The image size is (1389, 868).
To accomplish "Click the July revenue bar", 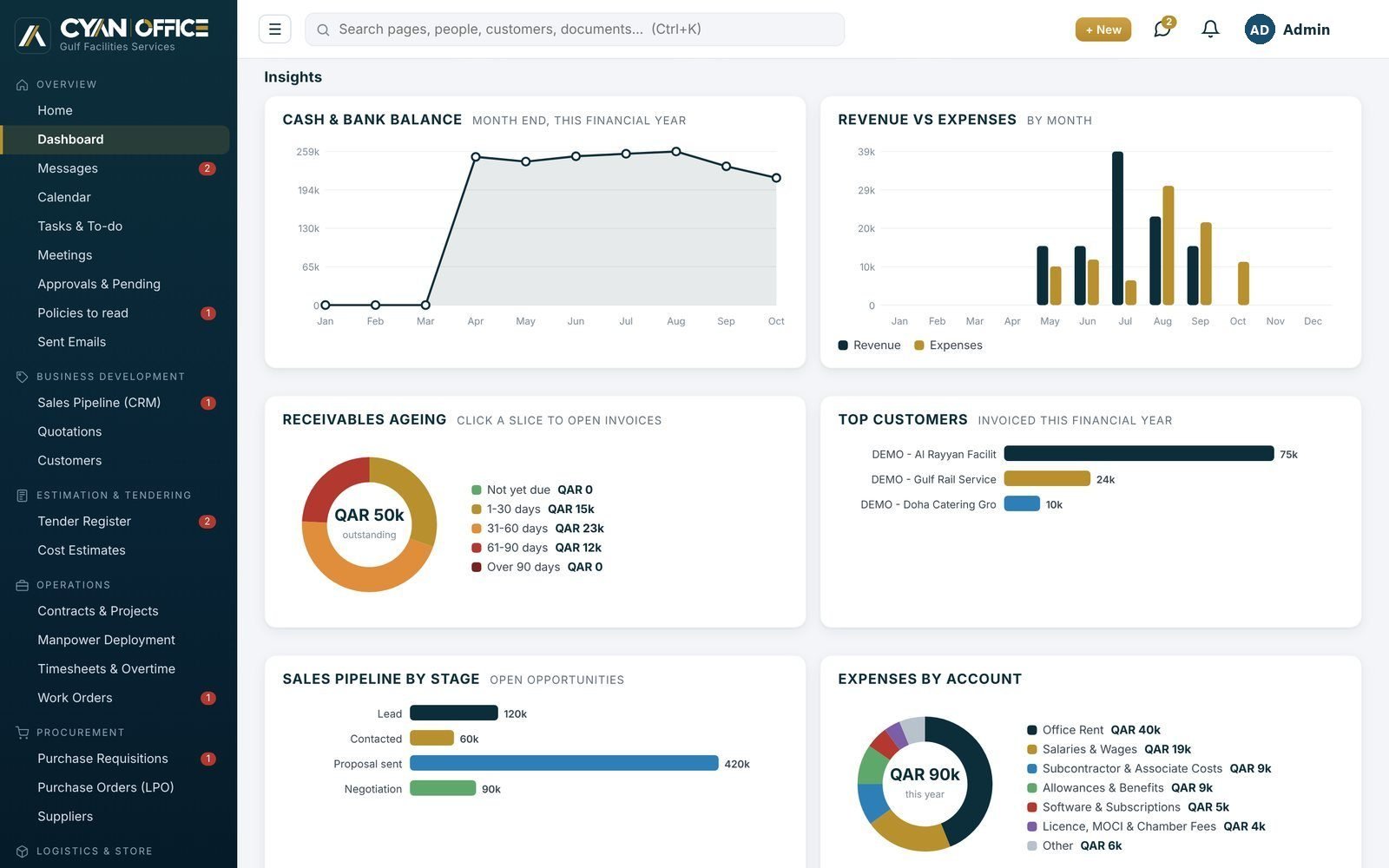I will 1117,228.
